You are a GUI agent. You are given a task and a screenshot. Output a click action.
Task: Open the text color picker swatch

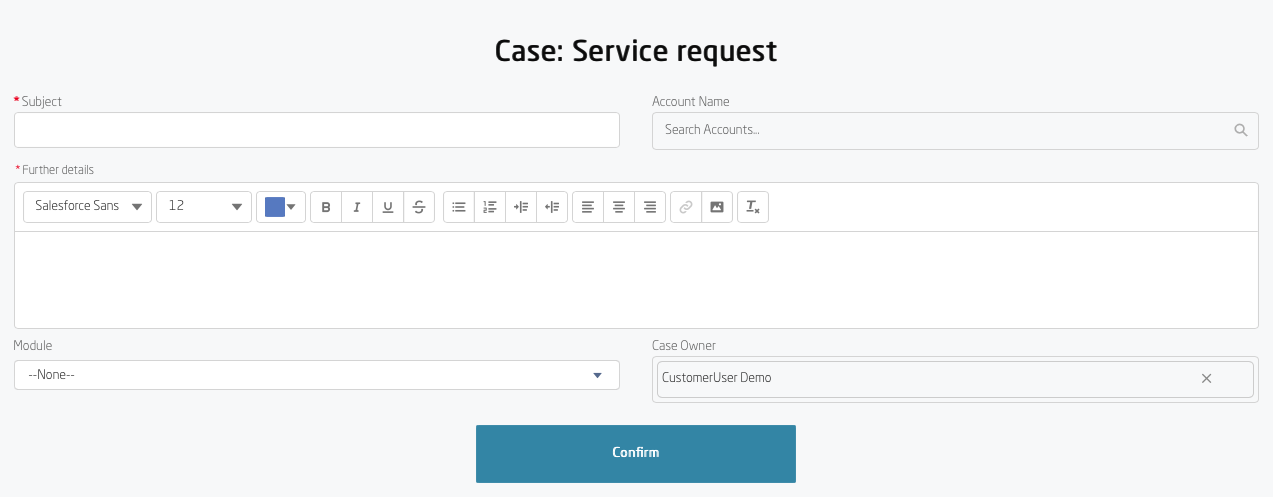pos(281,207)
